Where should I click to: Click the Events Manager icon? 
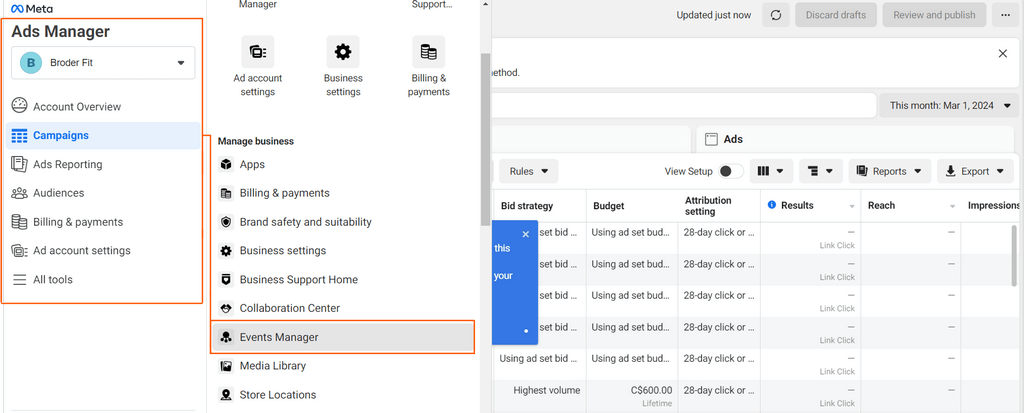click(x=226, y=337)
